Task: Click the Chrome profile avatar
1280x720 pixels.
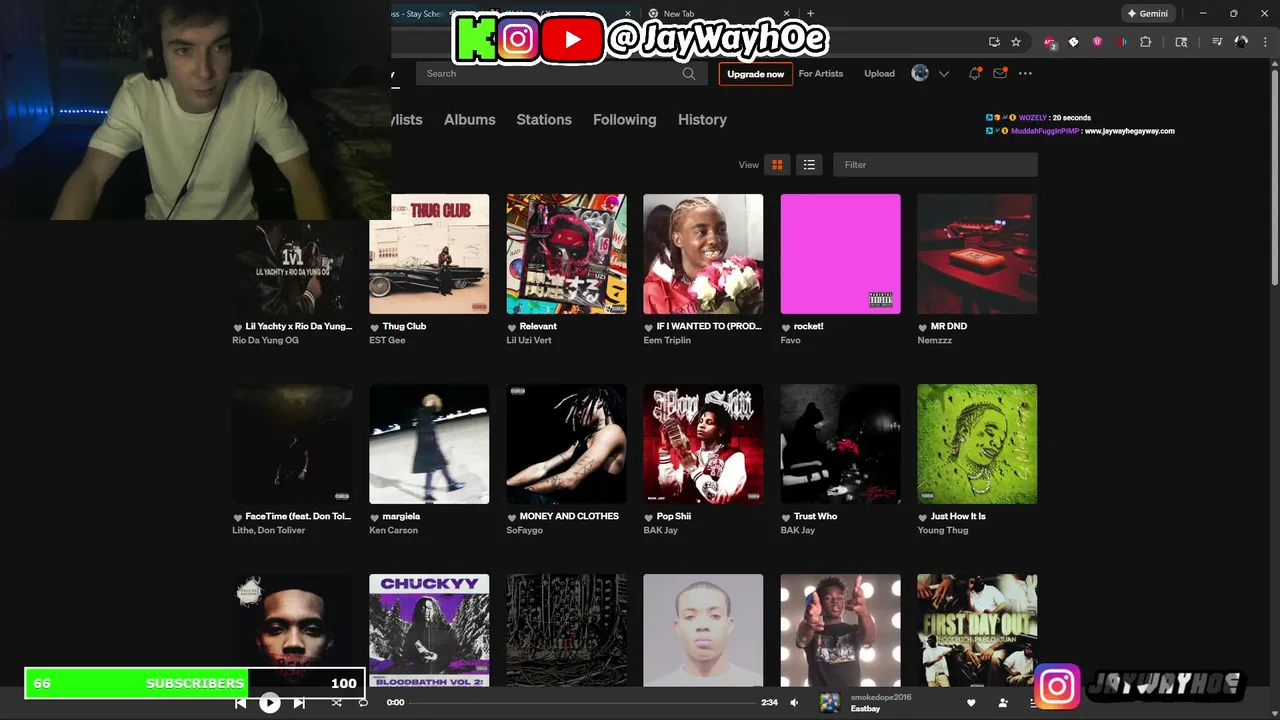Action: coord(1241,42)
